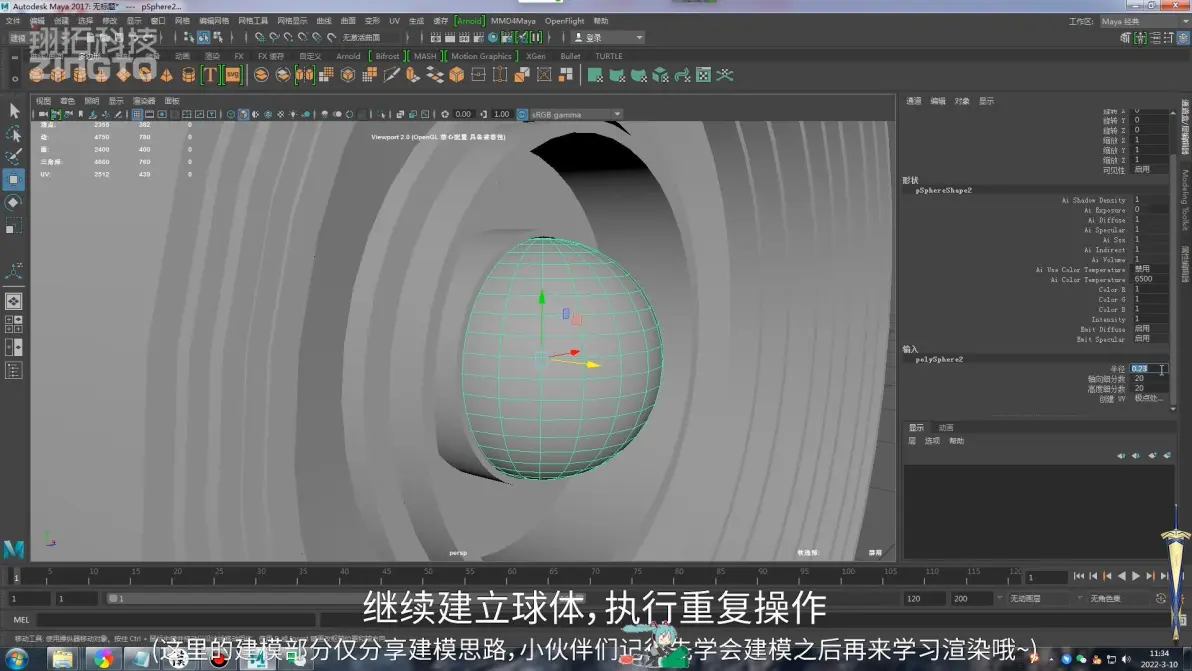Activate the Move tool in toolbox
Viewport: 1192px width, 671px height.
click(14, 180)
